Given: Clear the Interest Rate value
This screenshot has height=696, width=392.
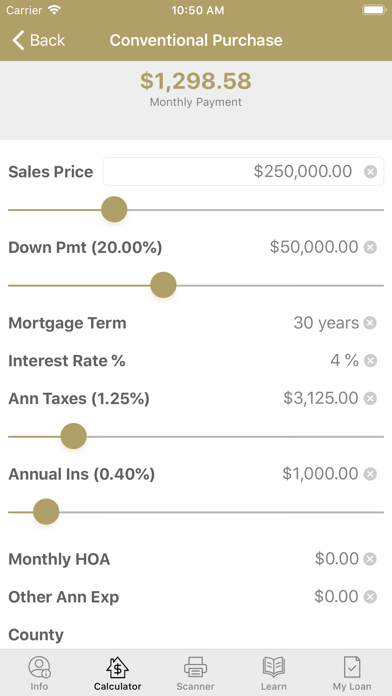Looking at the screenshot, I should coord(370,361).
